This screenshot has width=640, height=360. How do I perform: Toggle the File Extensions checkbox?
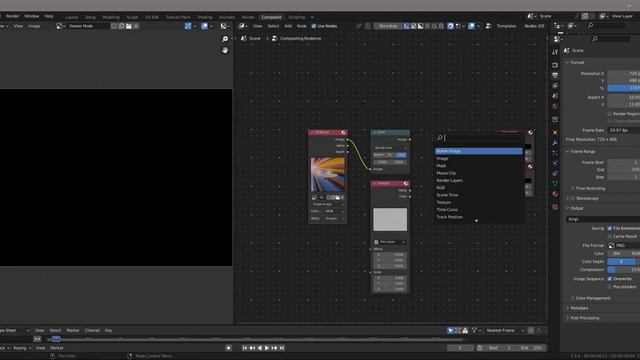point(610,229)
